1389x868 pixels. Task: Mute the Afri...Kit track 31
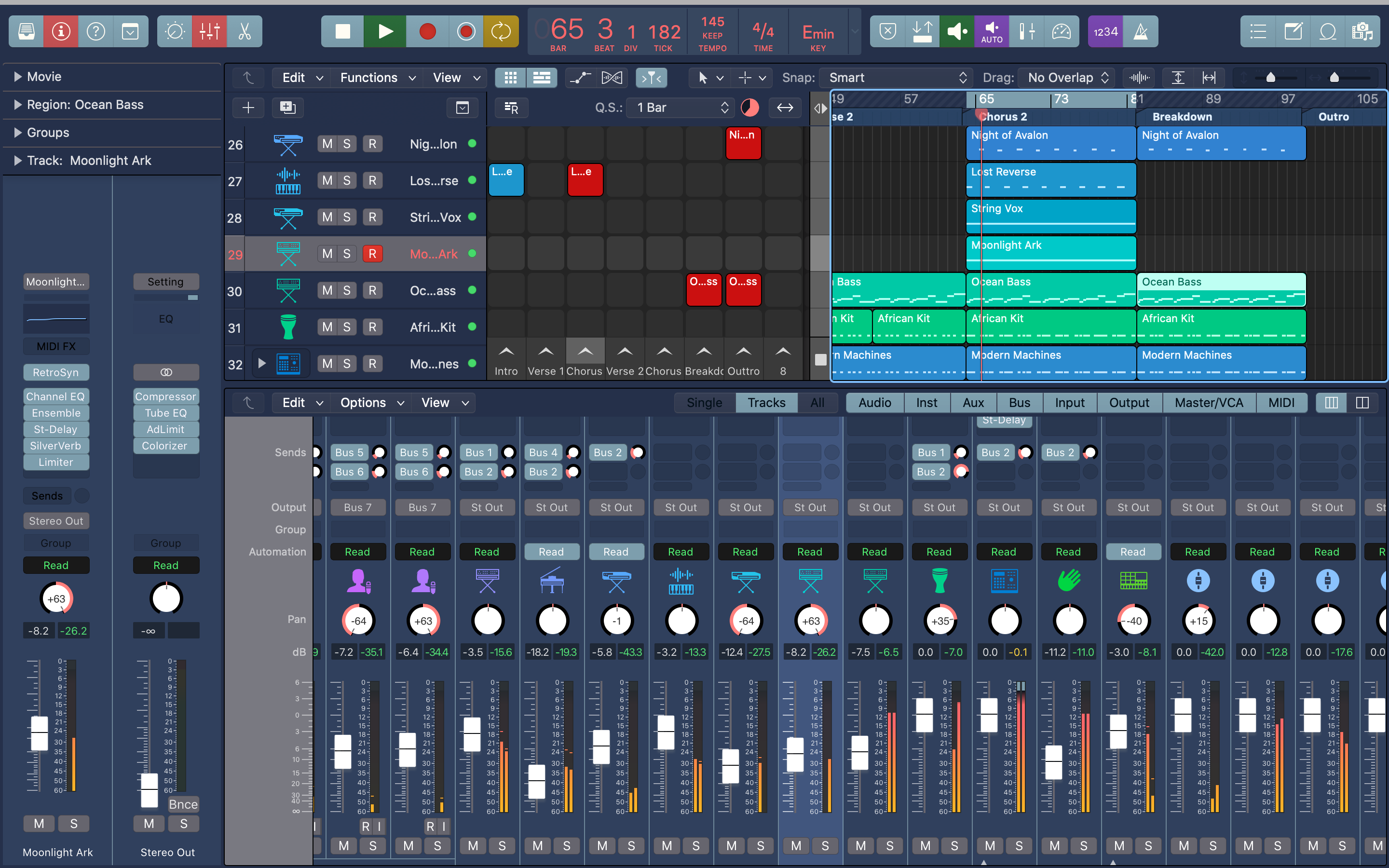pos(327,327)
